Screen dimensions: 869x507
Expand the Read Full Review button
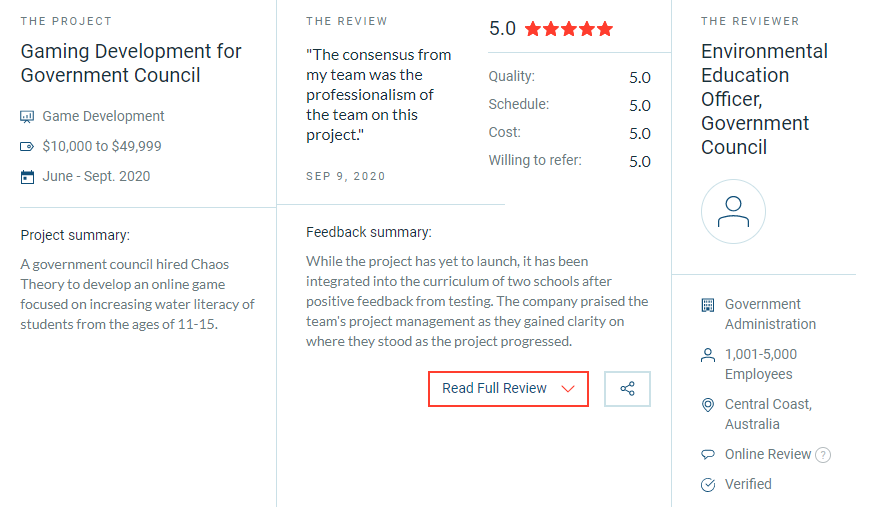tap(495, 389)
